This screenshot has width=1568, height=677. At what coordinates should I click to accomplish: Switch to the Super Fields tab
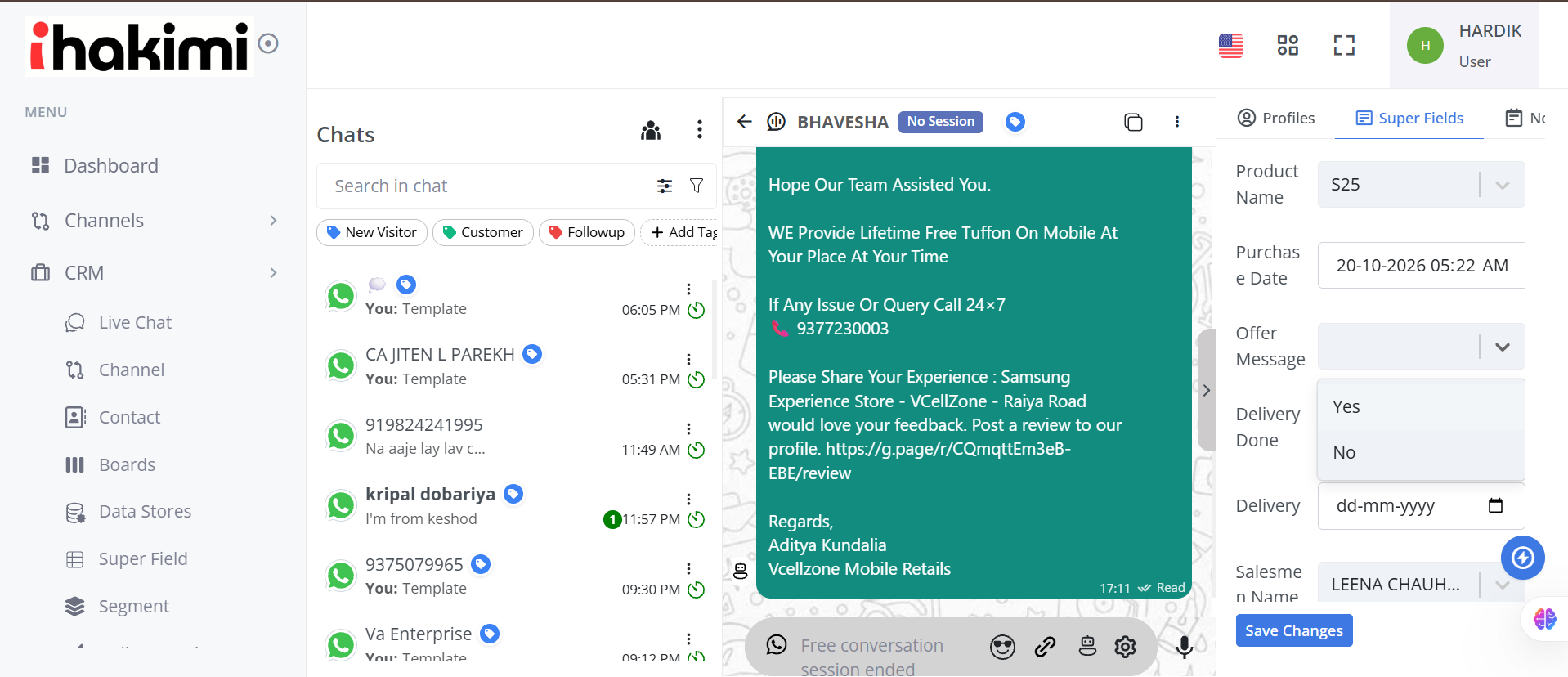(1409, 118)
